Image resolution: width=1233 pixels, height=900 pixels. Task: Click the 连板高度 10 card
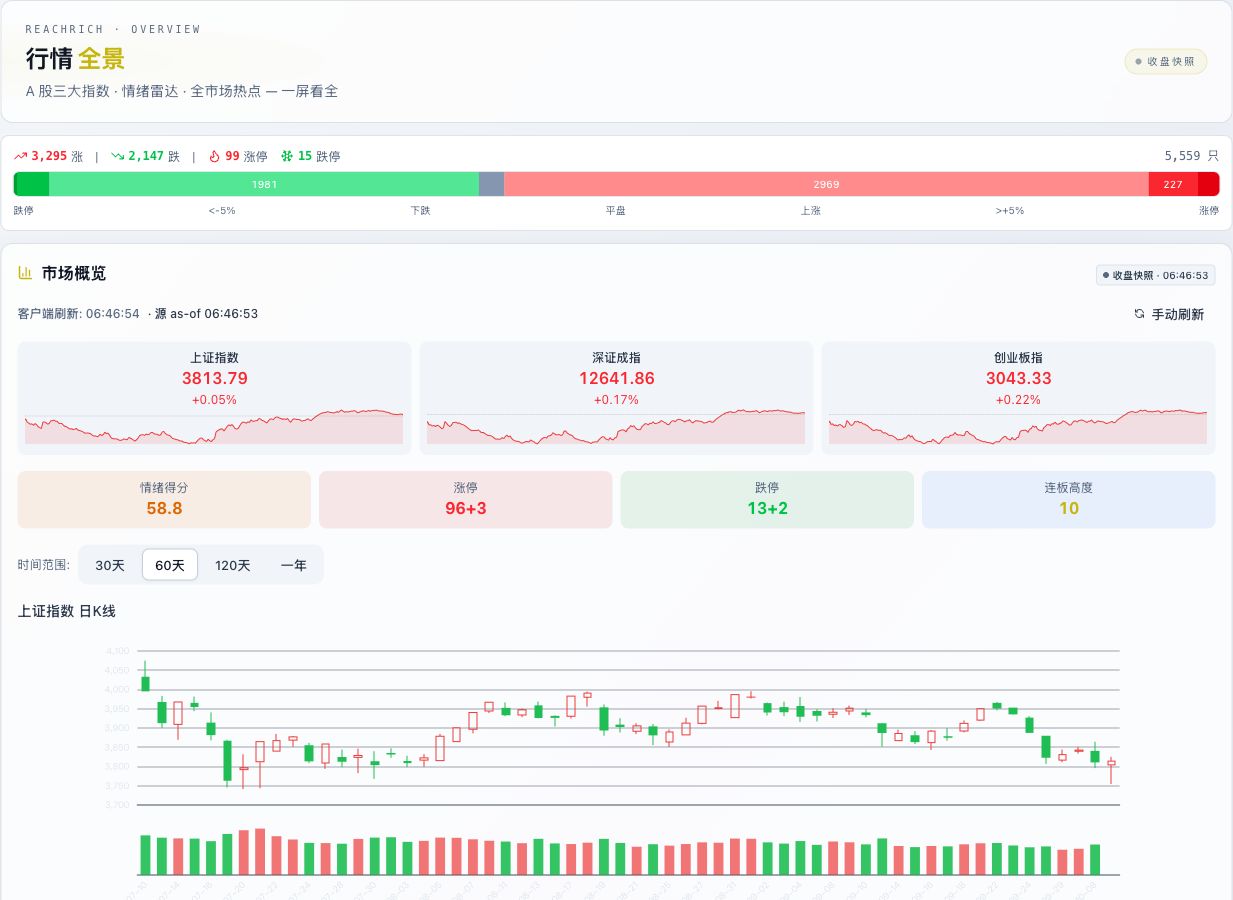[1069, 499]
